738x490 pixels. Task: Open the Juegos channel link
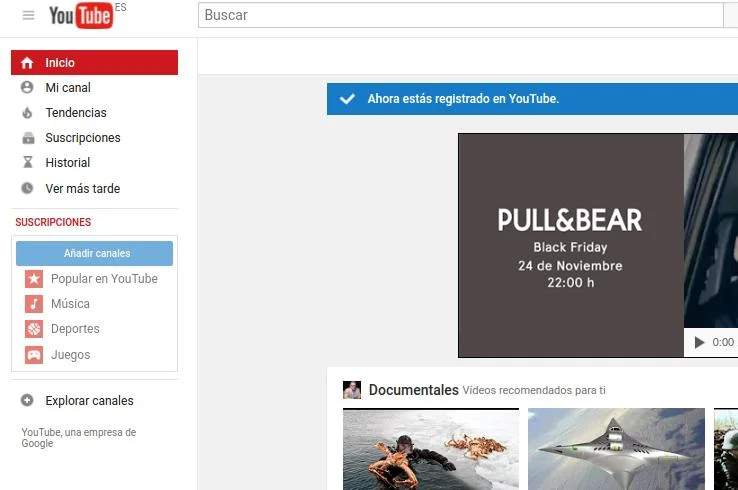pos(70,354)
